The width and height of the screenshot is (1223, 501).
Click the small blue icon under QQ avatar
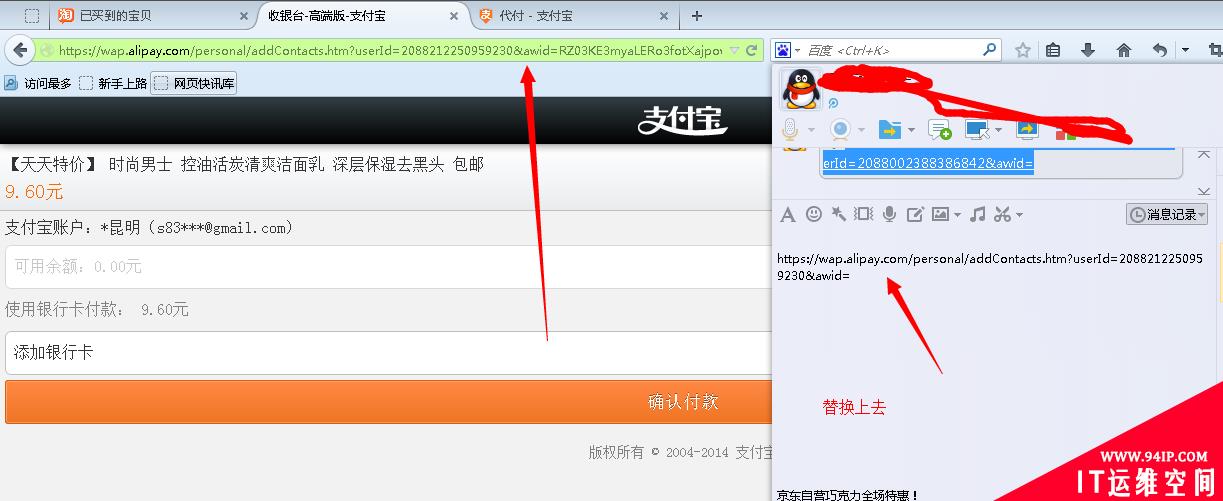833,103
